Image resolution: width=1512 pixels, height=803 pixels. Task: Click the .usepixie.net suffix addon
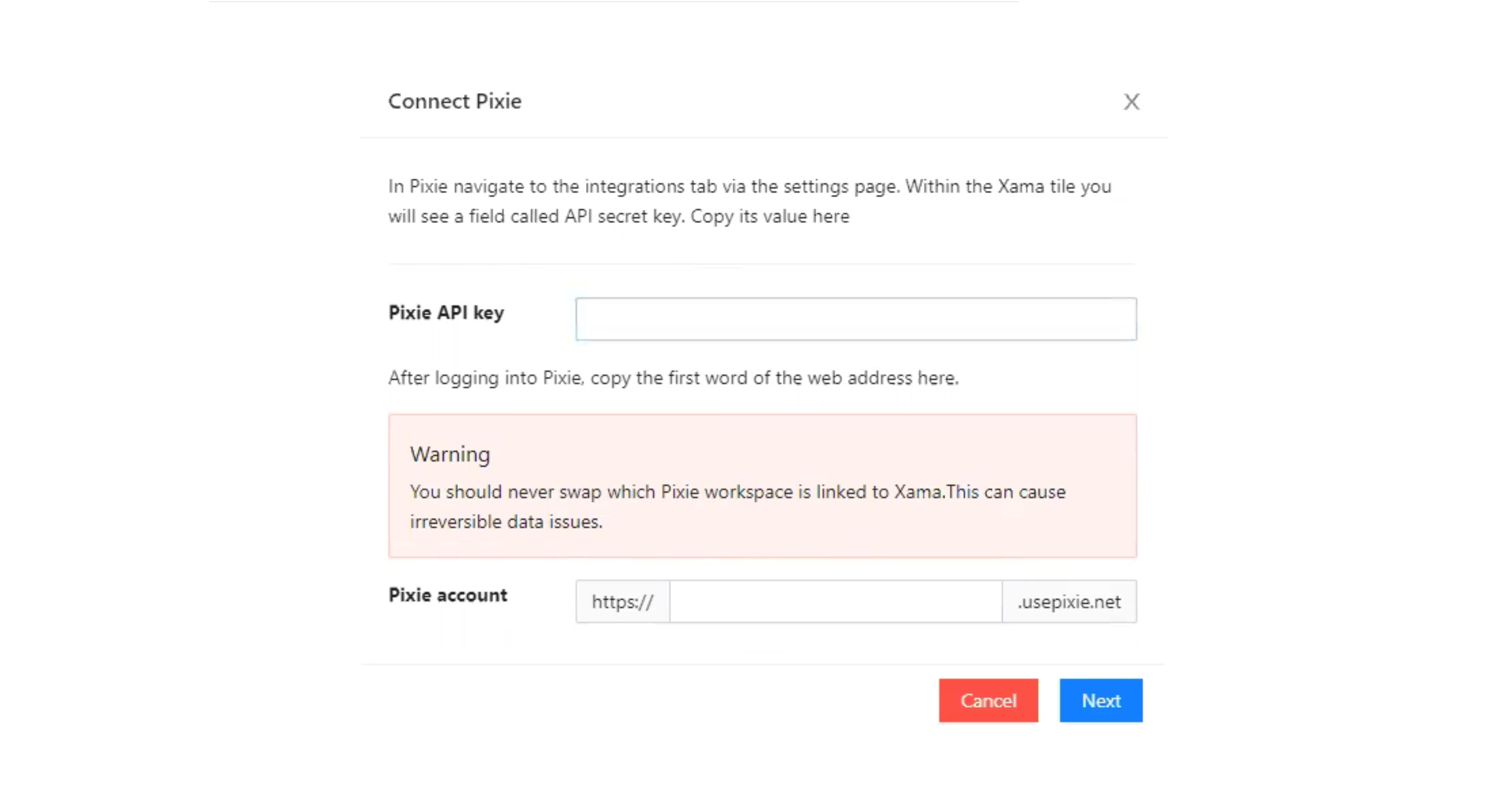point(1069,601)
